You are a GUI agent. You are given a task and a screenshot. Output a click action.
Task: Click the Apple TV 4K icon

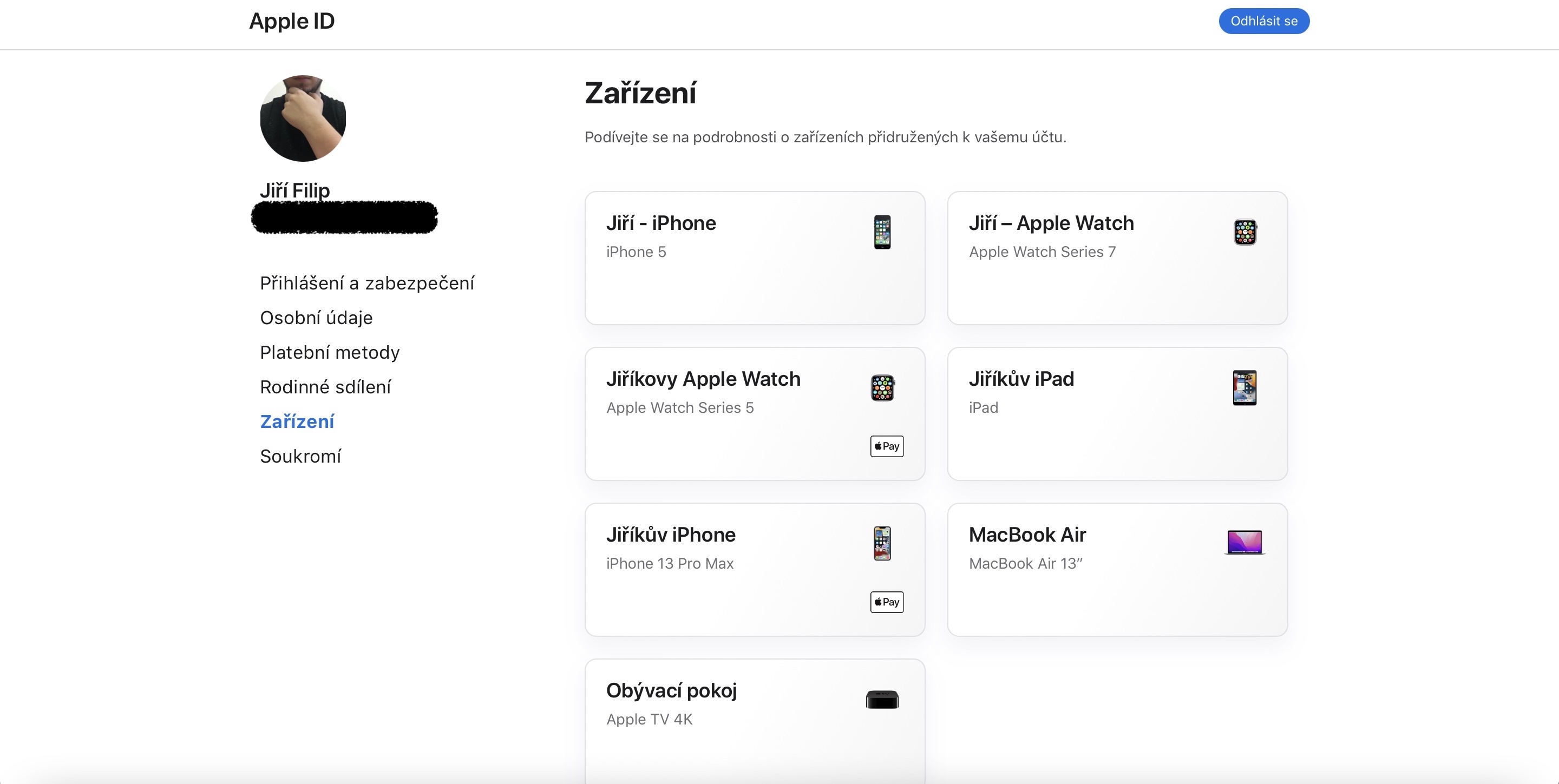pyautogui.click(x=882, y=699)
